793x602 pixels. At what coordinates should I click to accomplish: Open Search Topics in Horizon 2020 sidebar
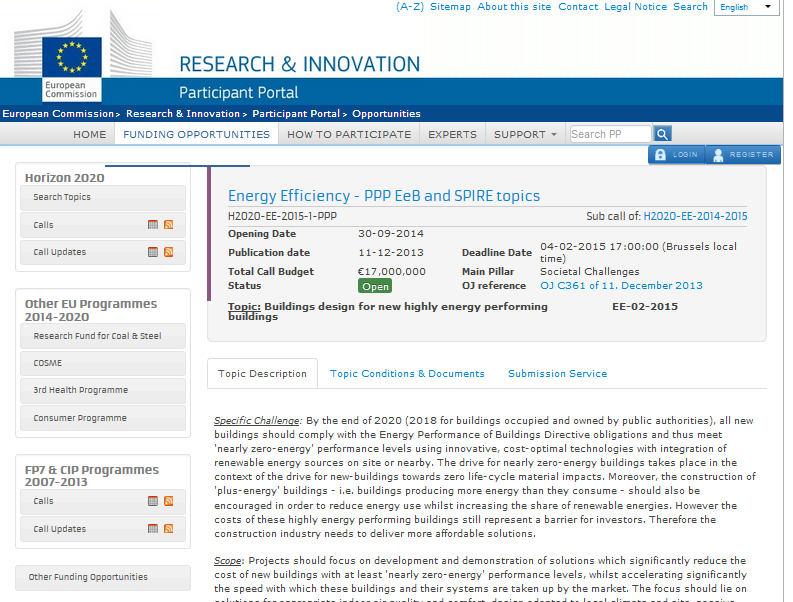(103, 197)
